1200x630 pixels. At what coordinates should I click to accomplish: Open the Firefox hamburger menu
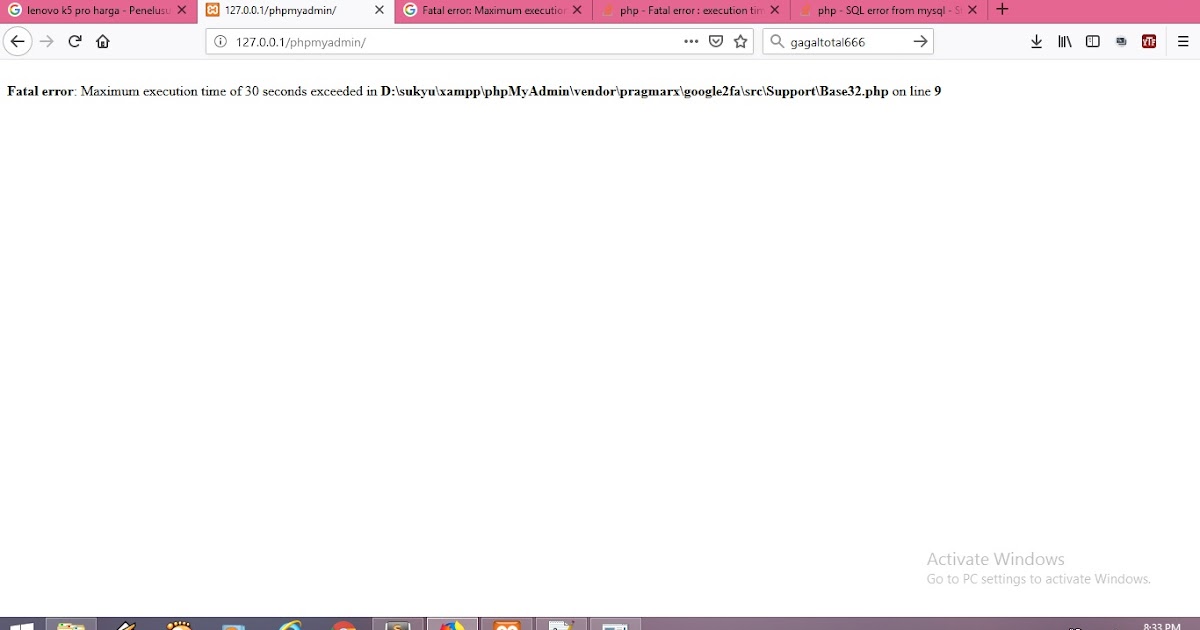click(1182, 42)
